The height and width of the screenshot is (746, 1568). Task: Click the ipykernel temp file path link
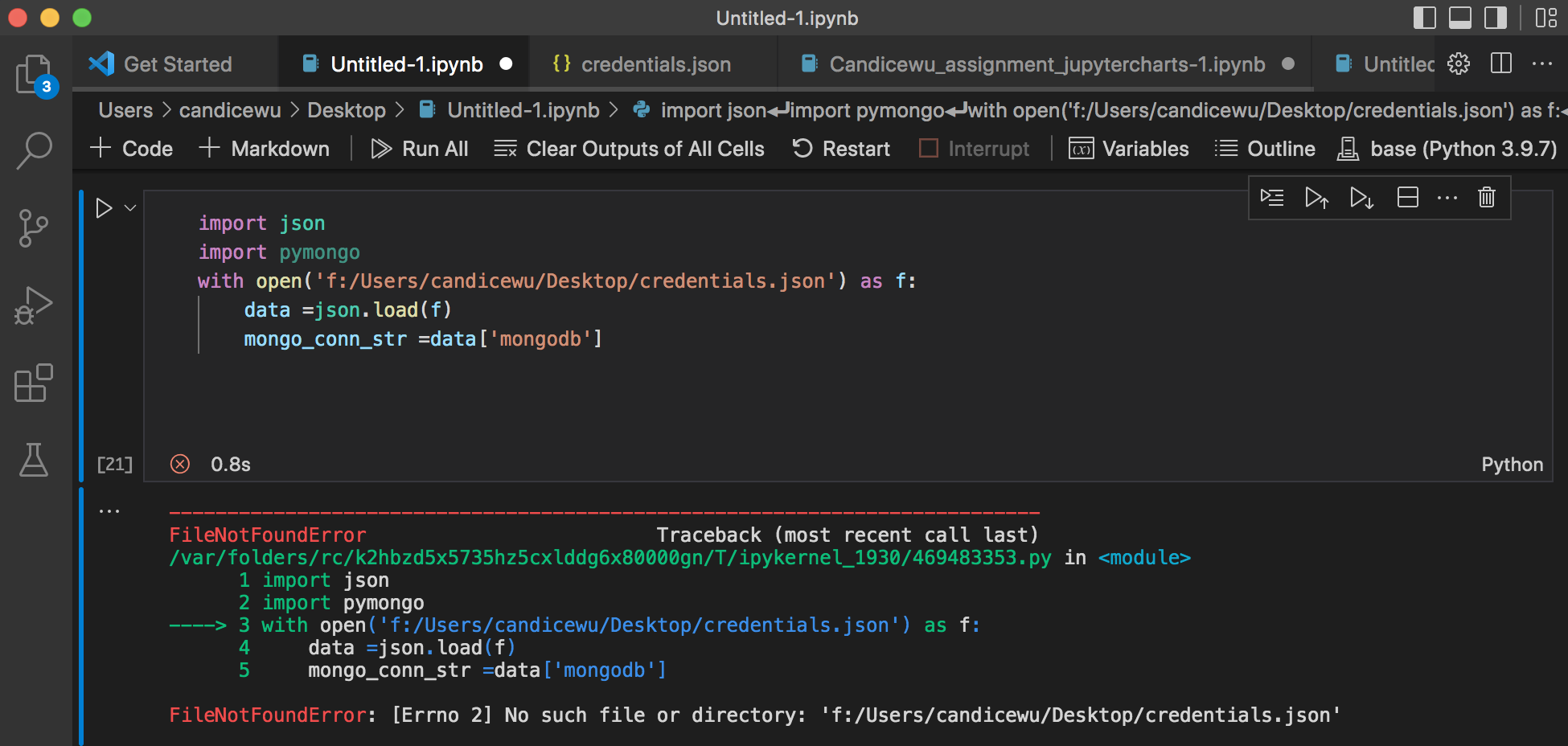[610, 557]
